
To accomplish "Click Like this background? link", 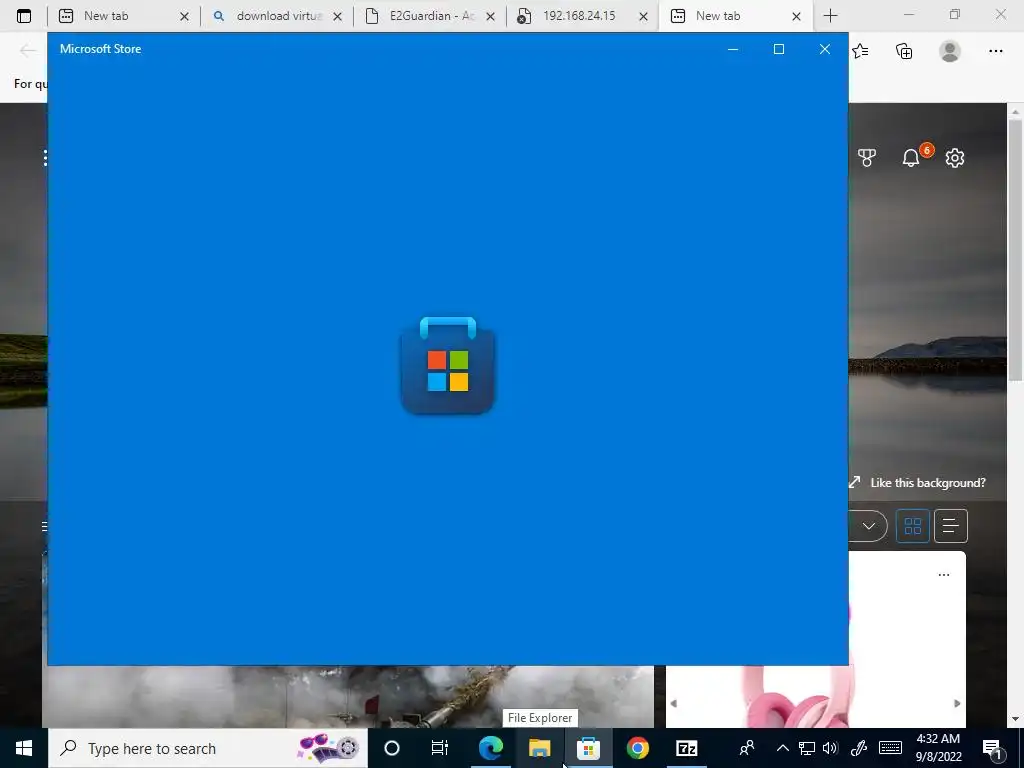I will point(927,483).
